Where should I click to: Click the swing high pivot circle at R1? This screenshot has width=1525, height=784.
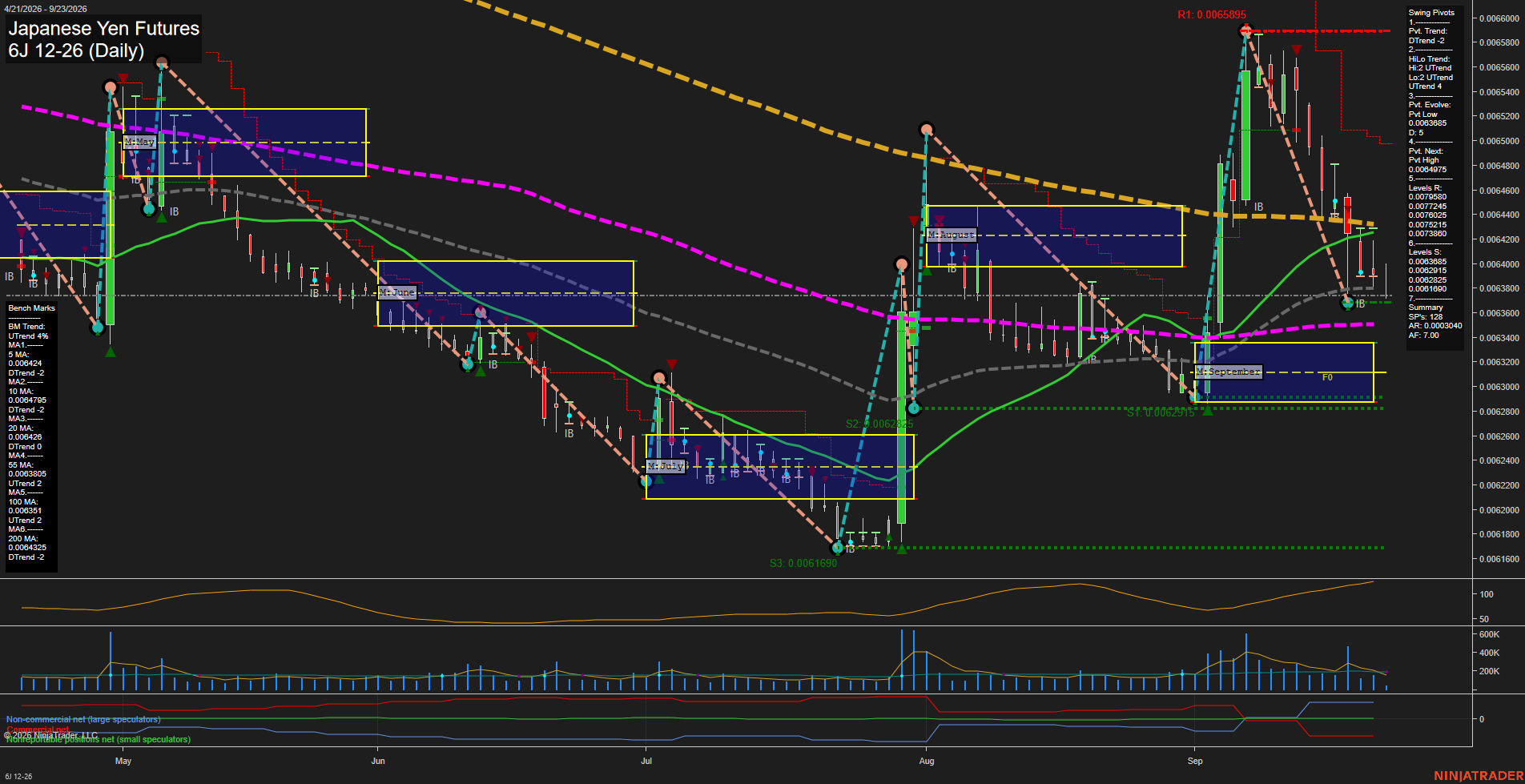[1245, 31]
